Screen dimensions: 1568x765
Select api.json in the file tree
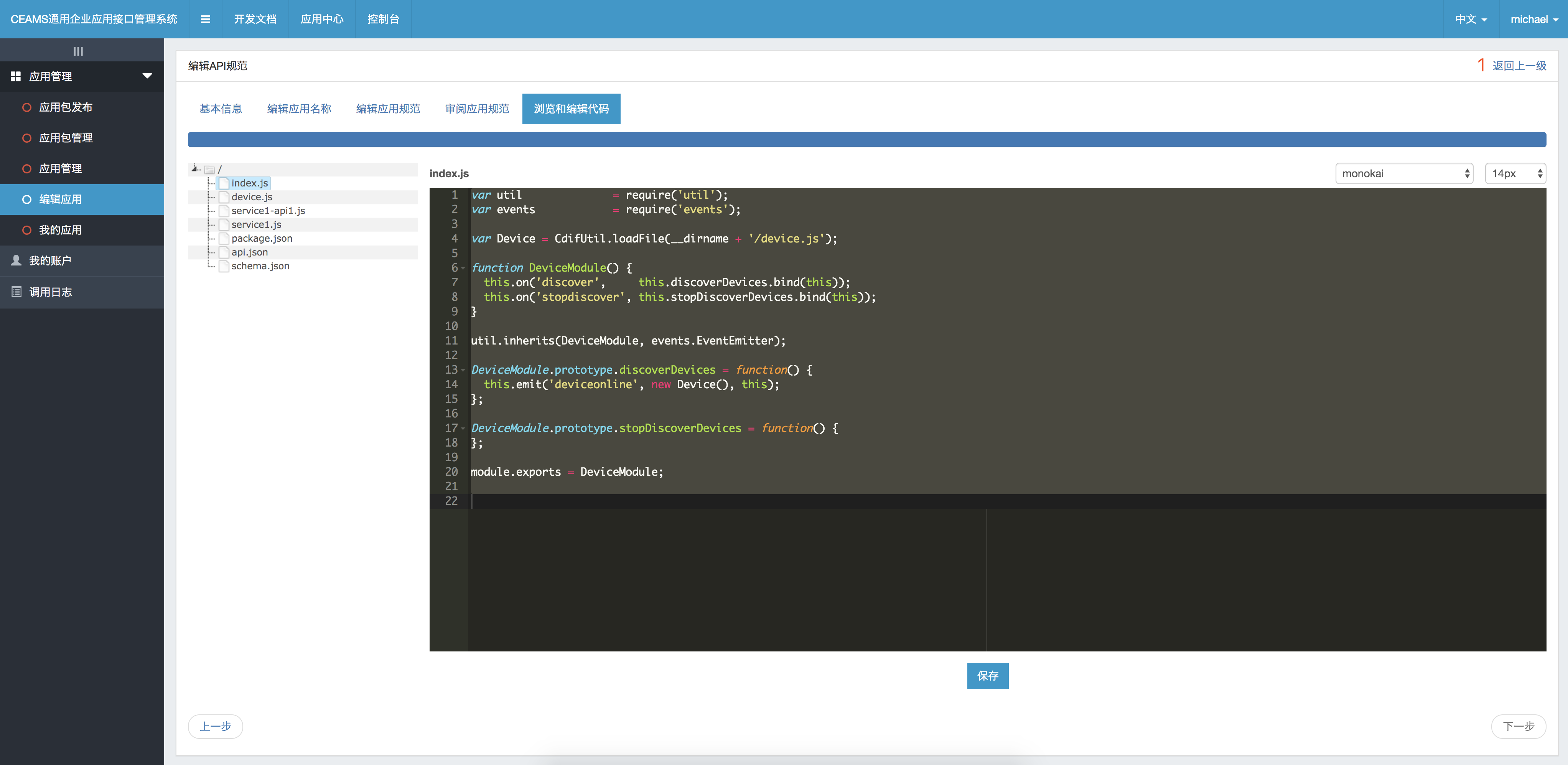(250, 252)
